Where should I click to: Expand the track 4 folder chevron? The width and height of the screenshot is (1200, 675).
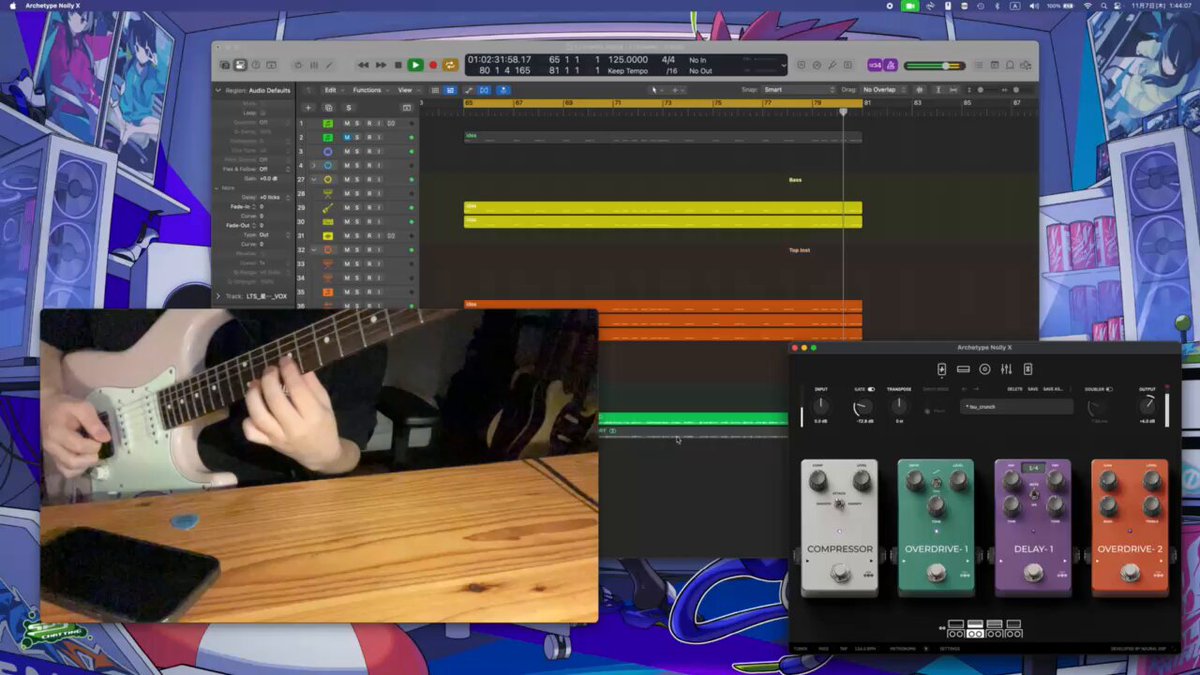click(x=314, y=165)
